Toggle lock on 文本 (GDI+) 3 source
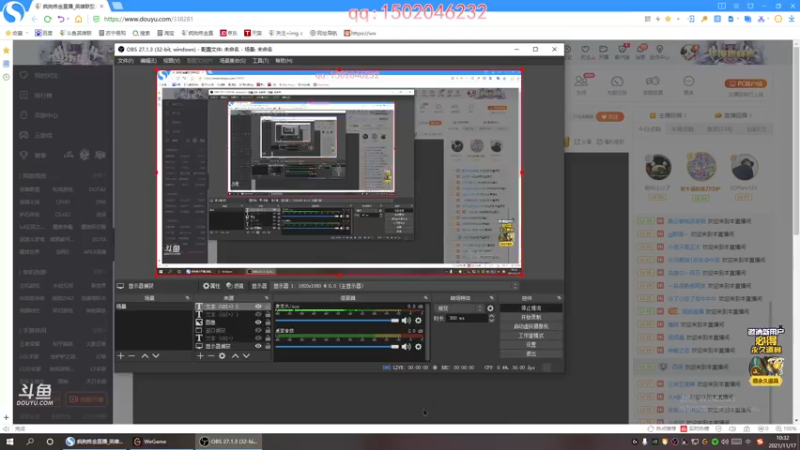Screen dimensions: 800x450 (268, 307)
